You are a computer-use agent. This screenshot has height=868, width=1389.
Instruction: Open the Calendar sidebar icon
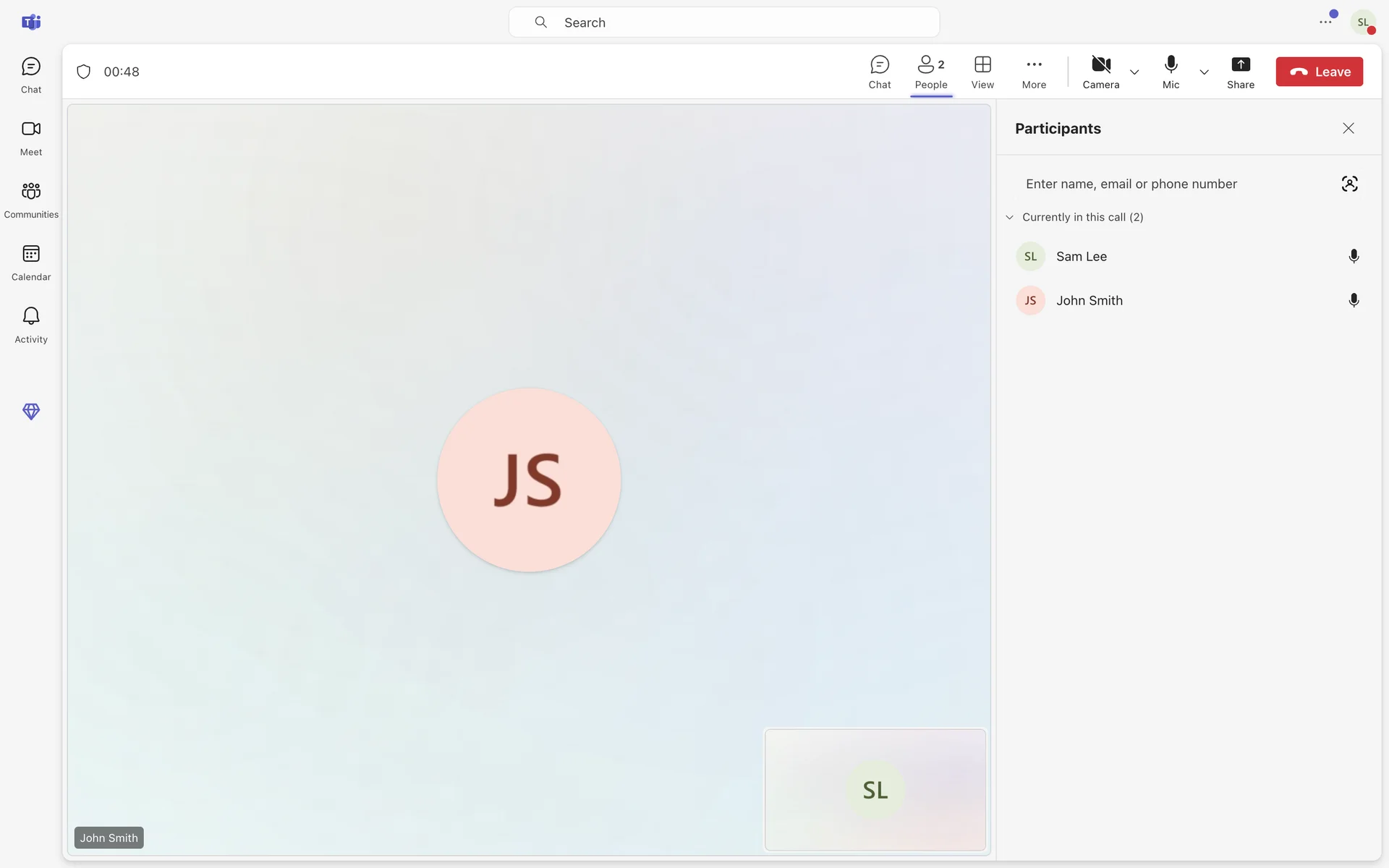click(30, 262)
